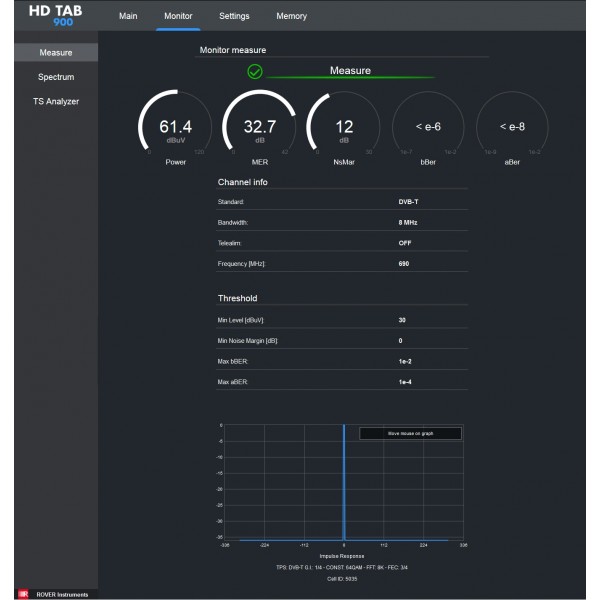Click the Power gauge showing 61.4
The height and width of the screenshot is (600, 600).
coord(175,127)
